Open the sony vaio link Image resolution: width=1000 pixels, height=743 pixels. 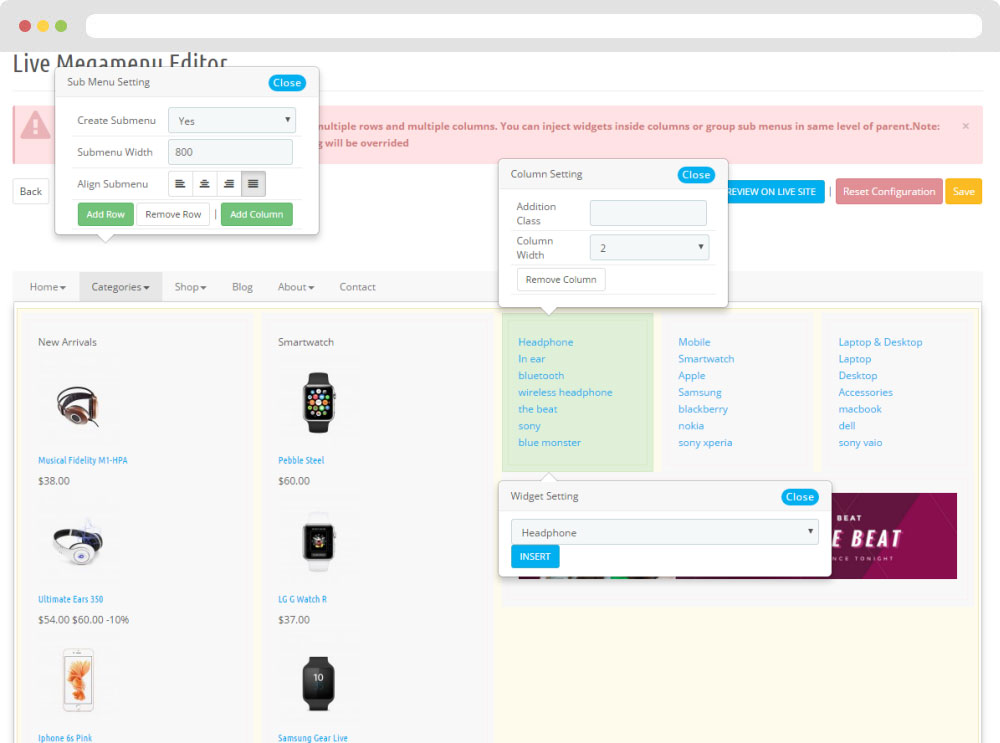point(860,443)
